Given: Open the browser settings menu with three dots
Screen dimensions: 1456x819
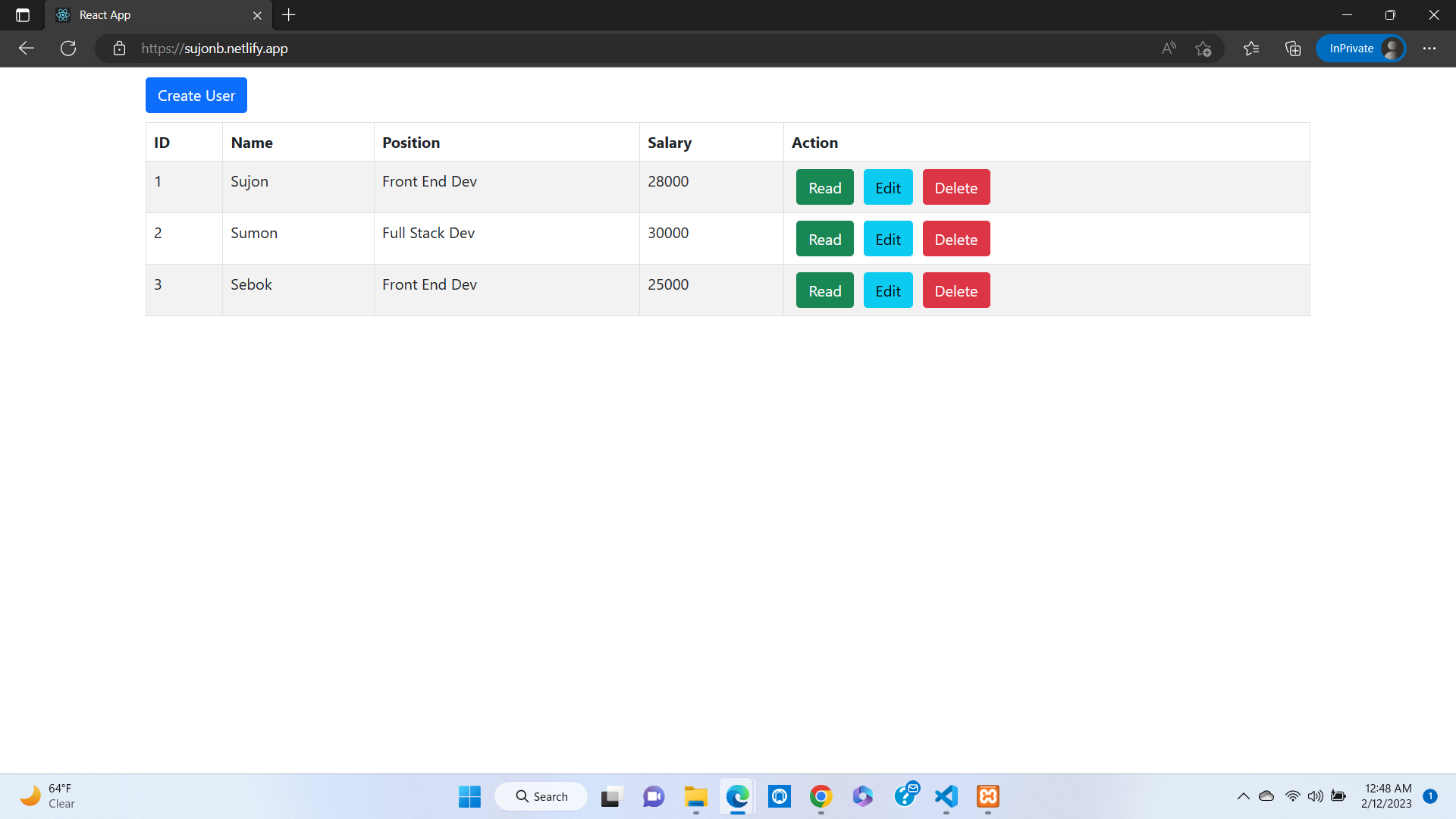Looking at the screenshot, I should pos(1430,48).
